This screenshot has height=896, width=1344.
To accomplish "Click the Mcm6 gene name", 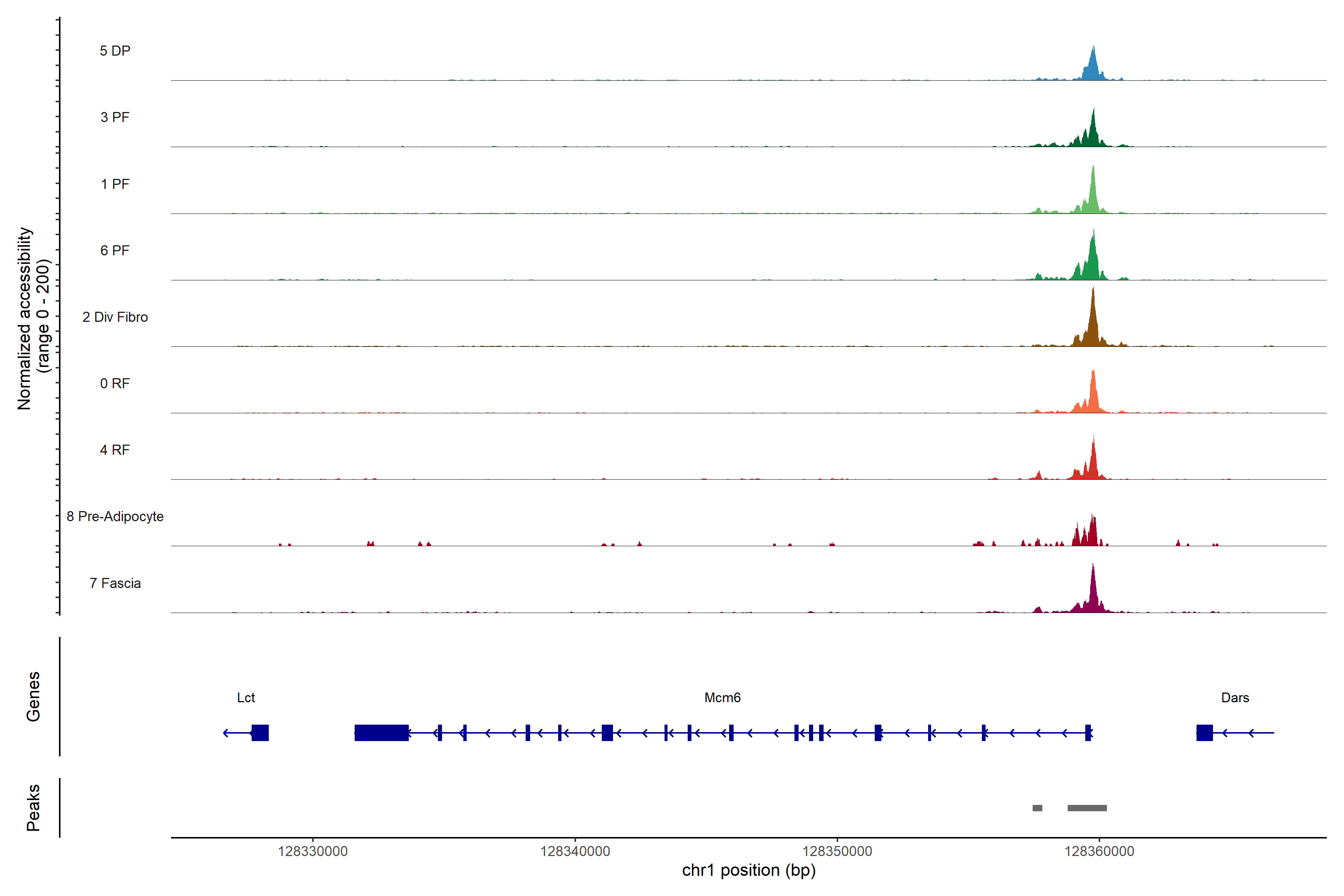I will [x=722, y=698].
